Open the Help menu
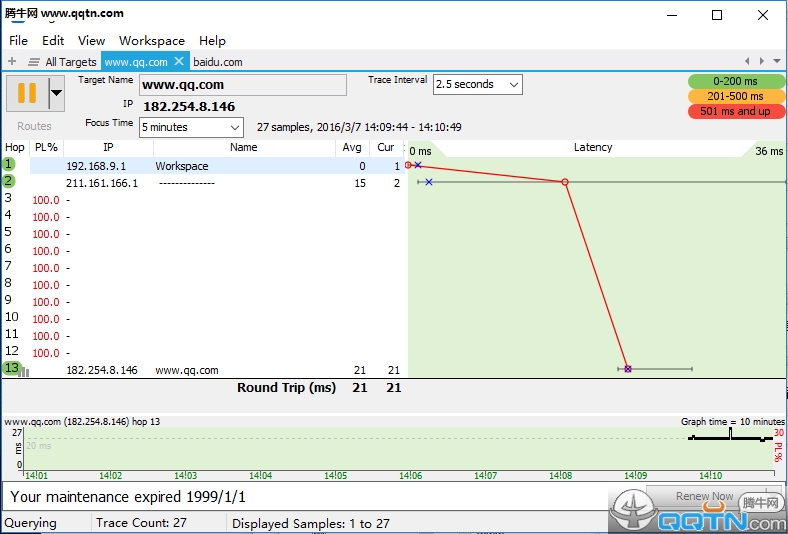The image size is (788, 534). click(x=212, y=41)
